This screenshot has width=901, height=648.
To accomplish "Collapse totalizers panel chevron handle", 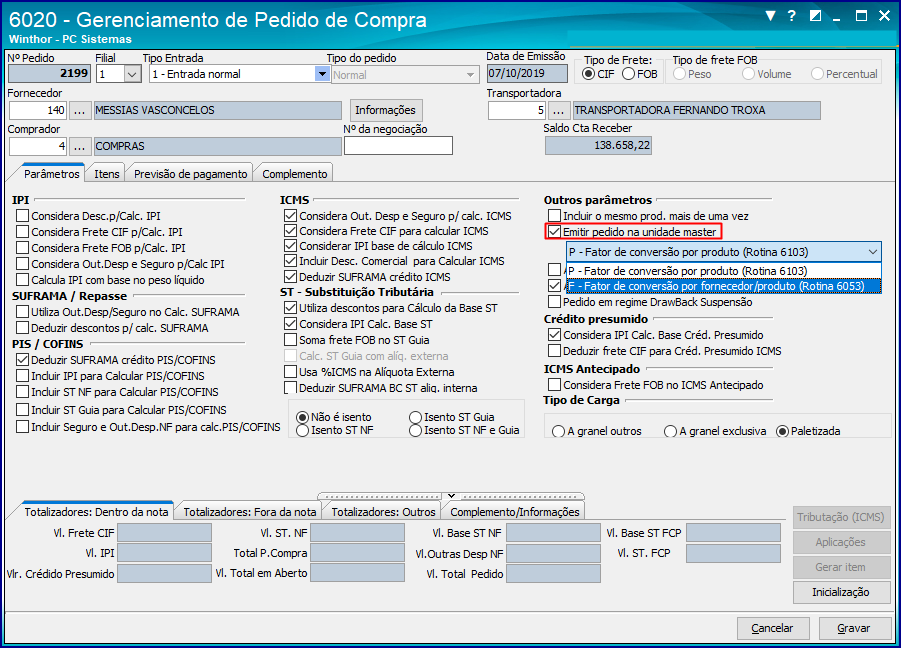I will 451,496.
